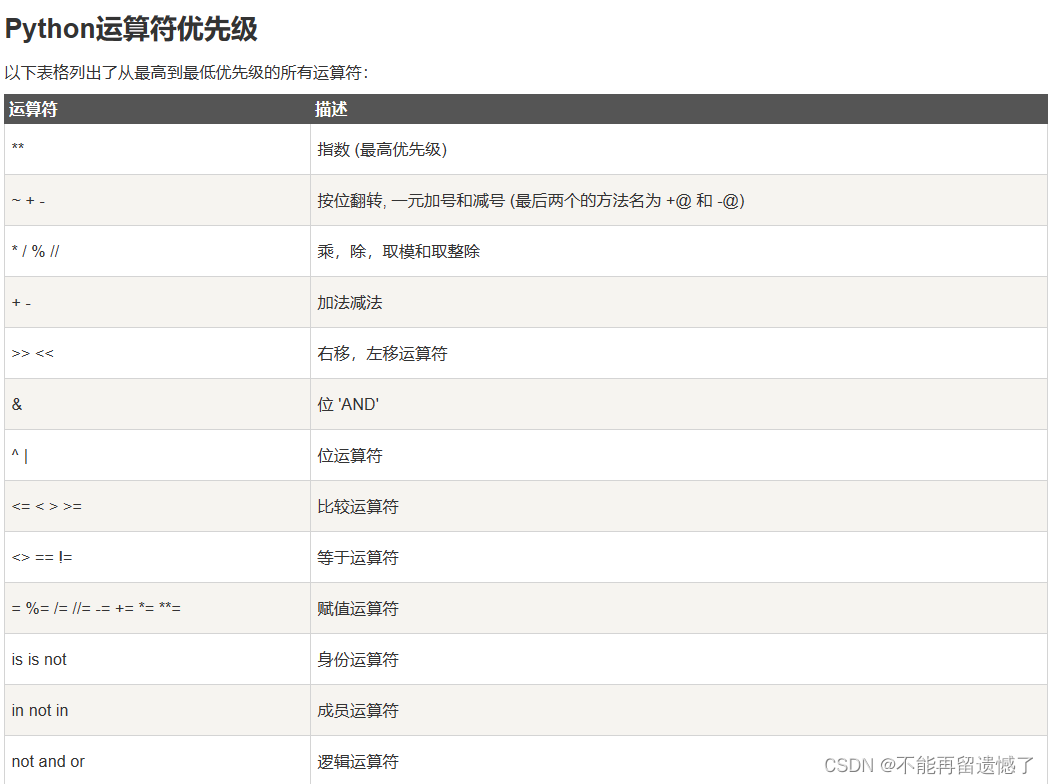
Task: Select the "is is not" operator cell
Action: tap(157, 659)
